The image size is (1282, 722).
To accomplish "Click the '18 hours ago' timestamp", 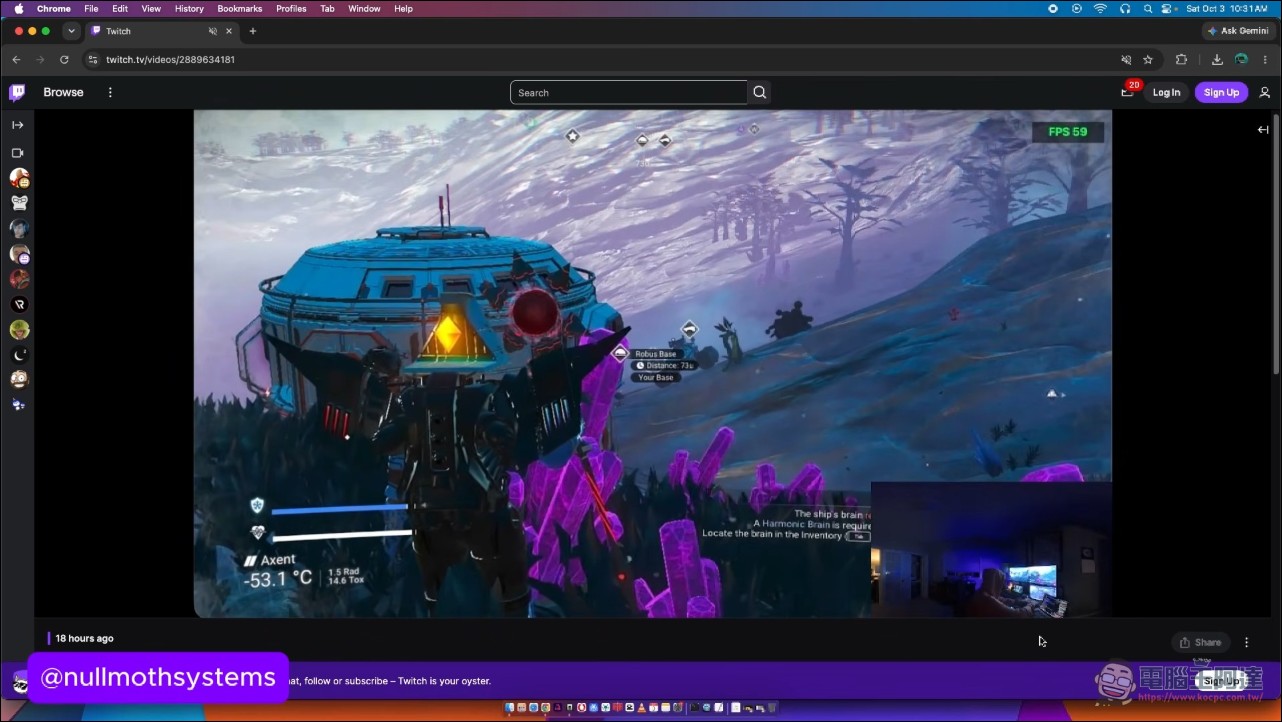I will [84, 638].
